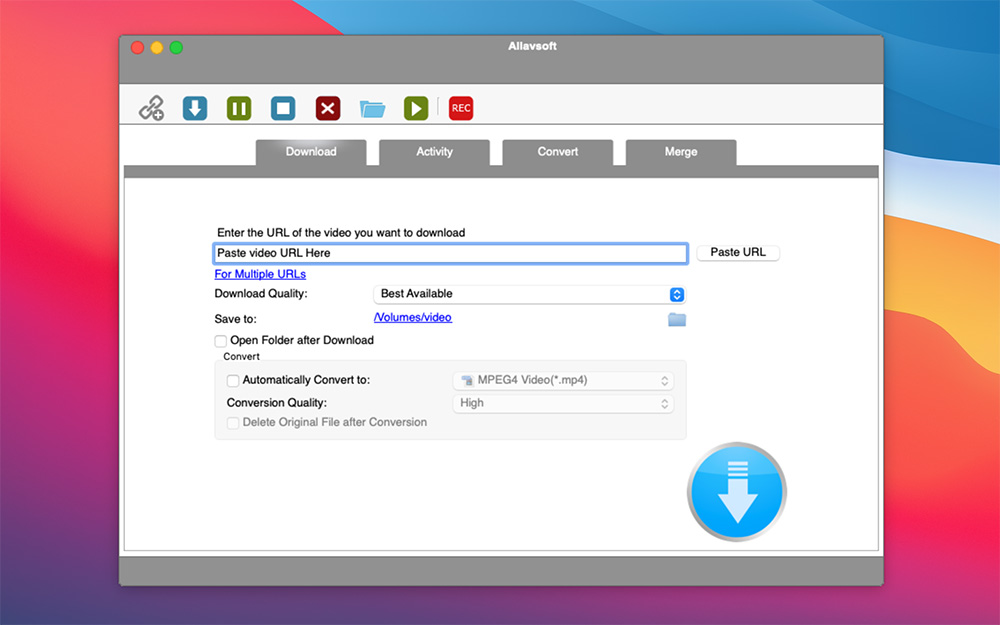Browse for save folder using the folder icon
Image resolution: width=1000 pixels, height=625 pixels.
pyautogui.click(x=677, y=319)
